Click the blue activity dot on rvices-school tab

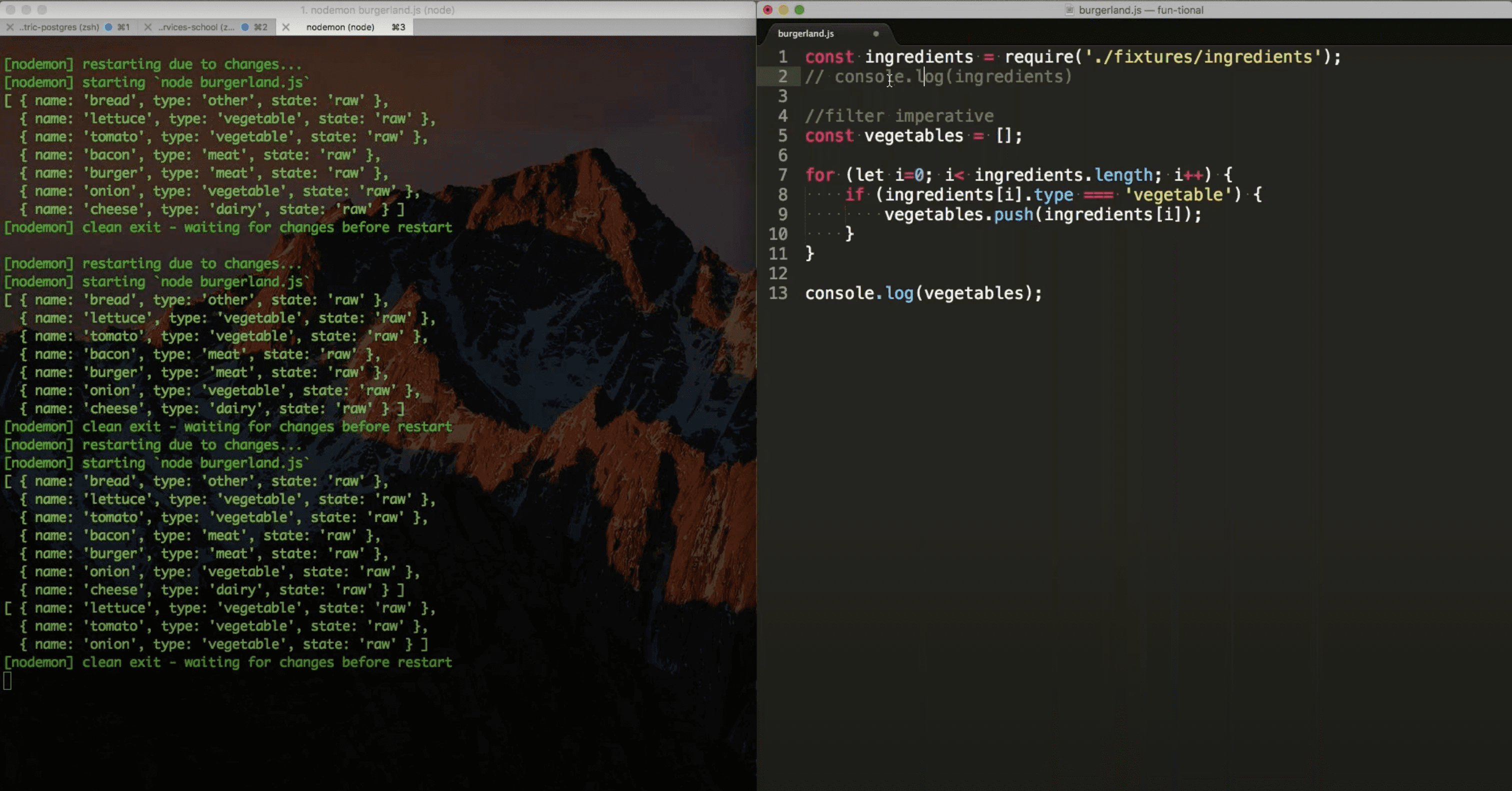[x=245, y=27]
